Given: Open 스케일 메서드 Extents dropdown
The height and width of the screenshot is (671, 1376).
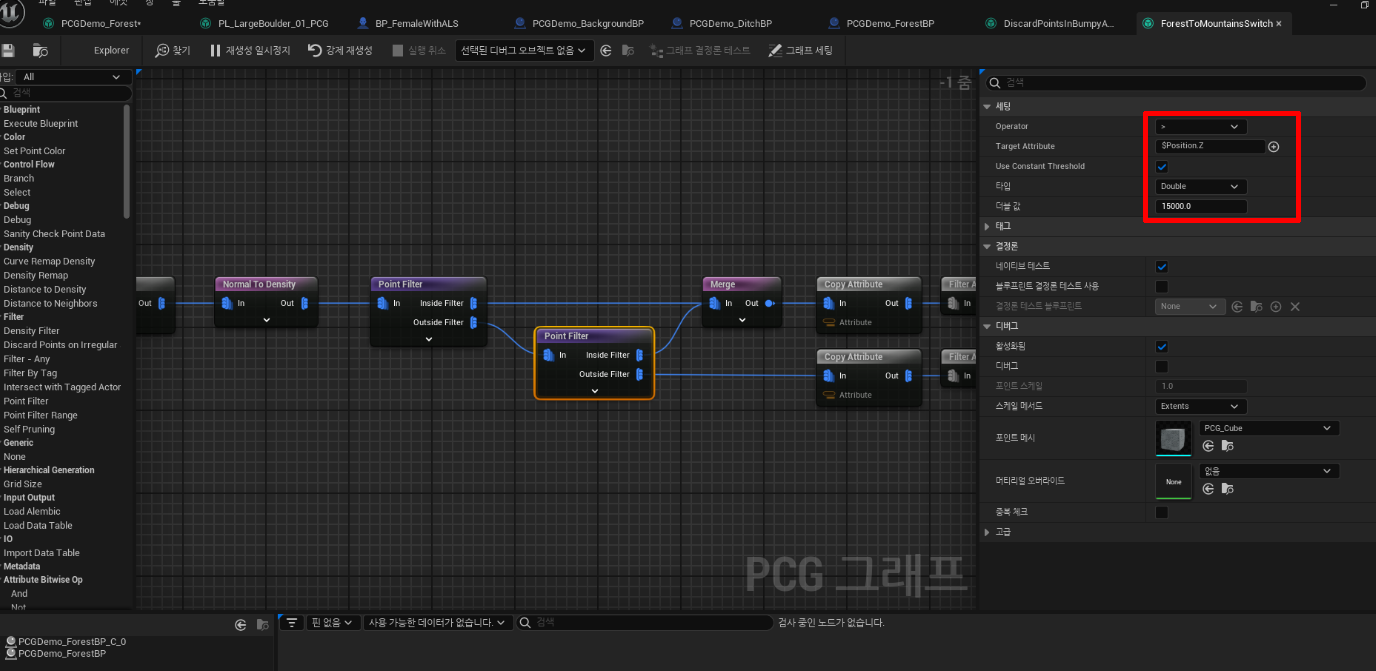Looking at the screenshot, I should [1200, 406].
